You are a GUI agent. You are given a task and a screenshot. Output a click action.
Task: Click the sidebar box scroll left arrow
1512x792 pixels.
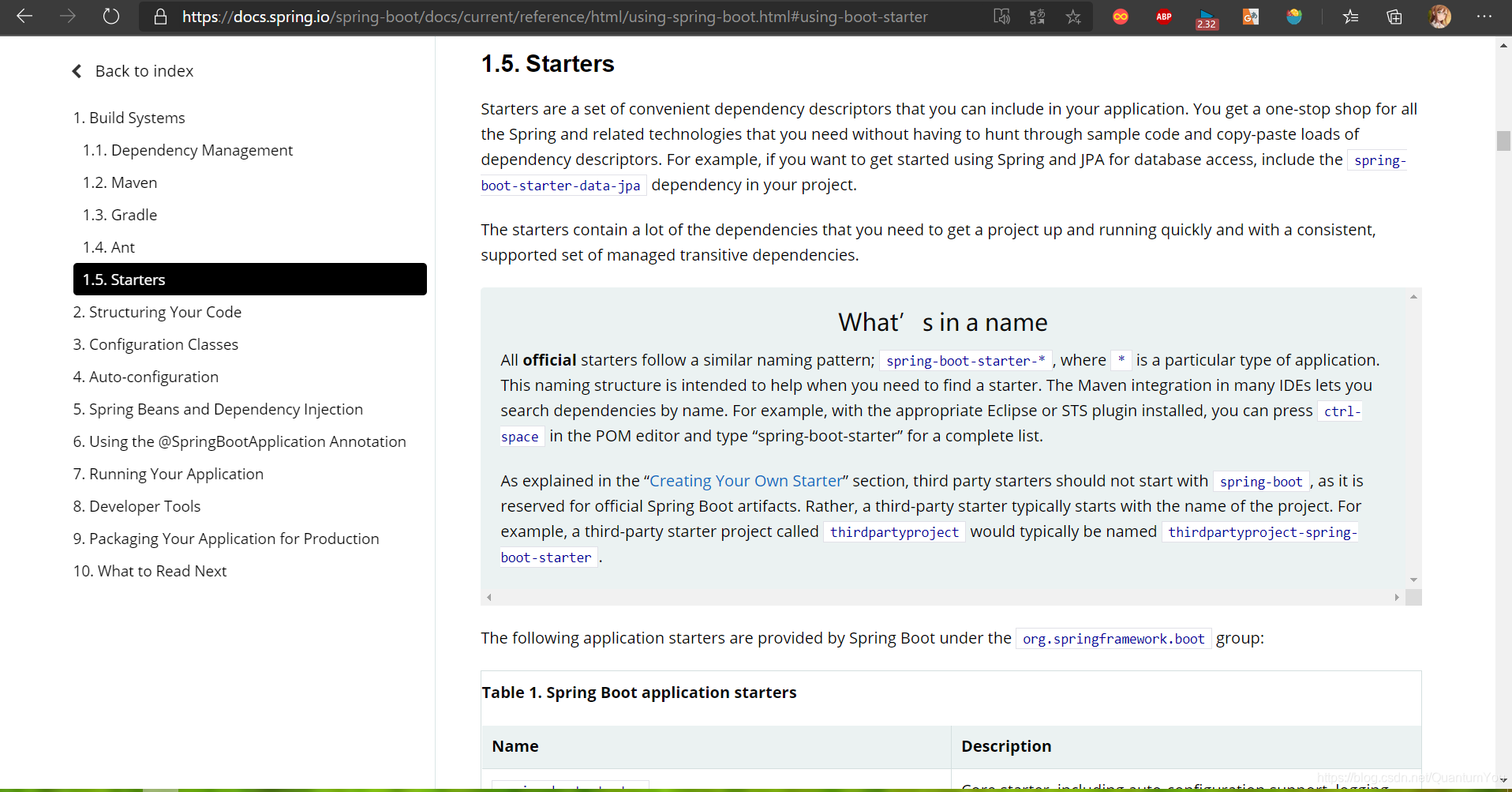(x=489, y=598)
